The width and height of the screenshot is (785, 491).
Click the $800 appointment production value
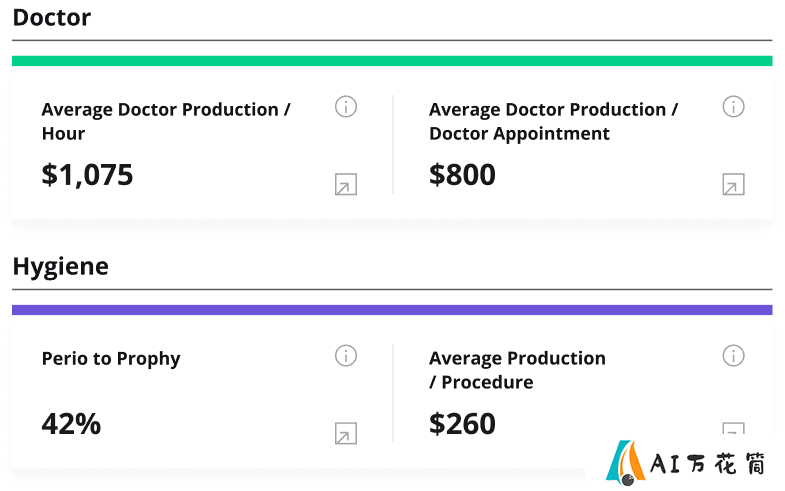click(x=462, y=175)
